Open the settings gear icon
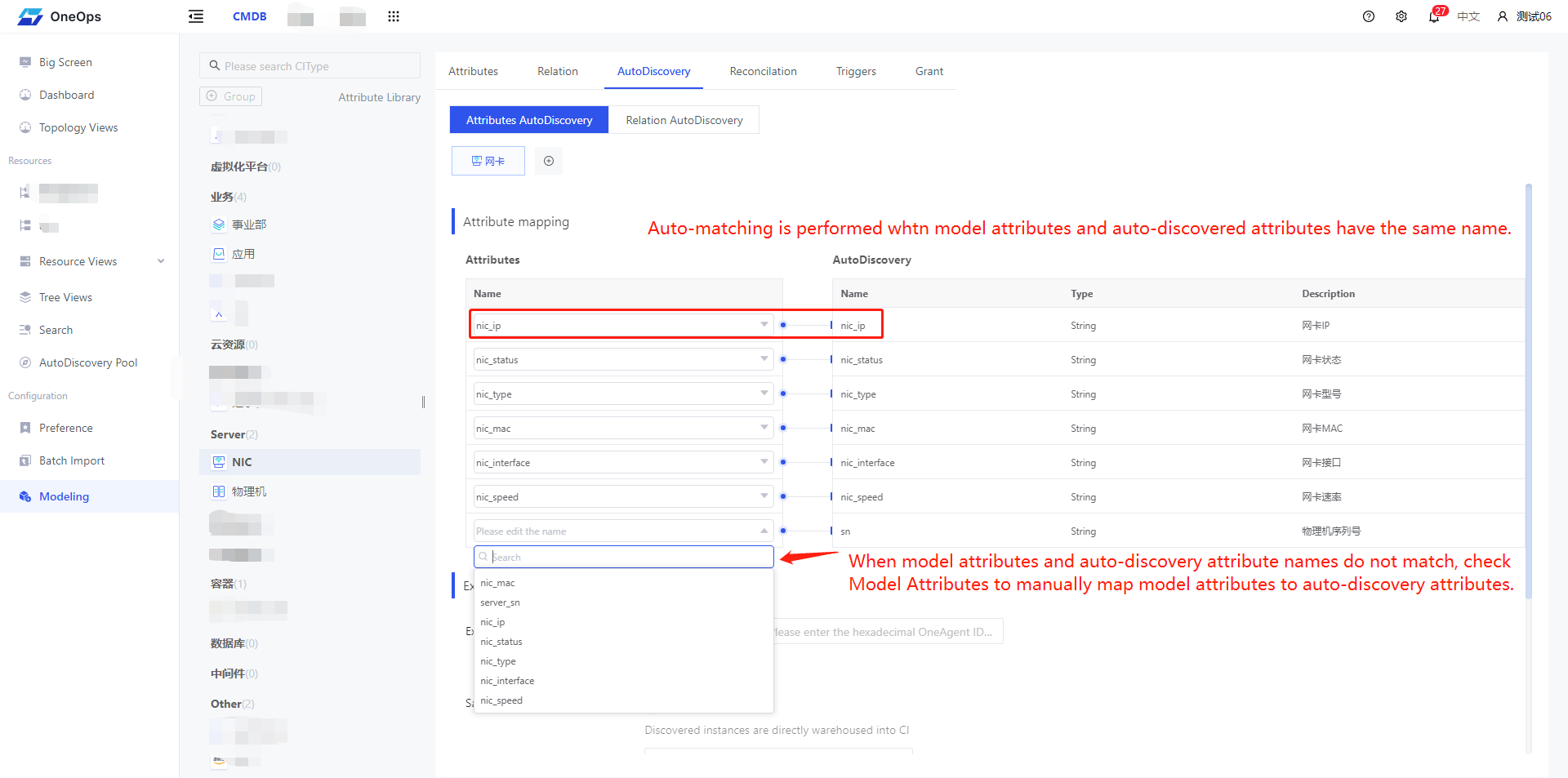Screen dimensions: 1568x778 [x=1401, y=16]
